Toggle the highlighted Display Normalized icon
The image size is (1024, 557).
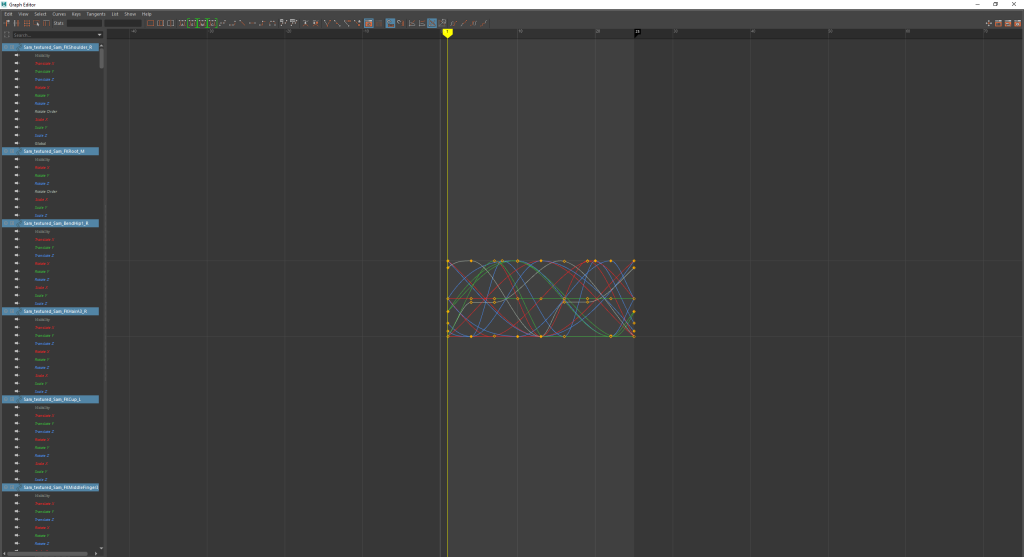coord(432,23)
